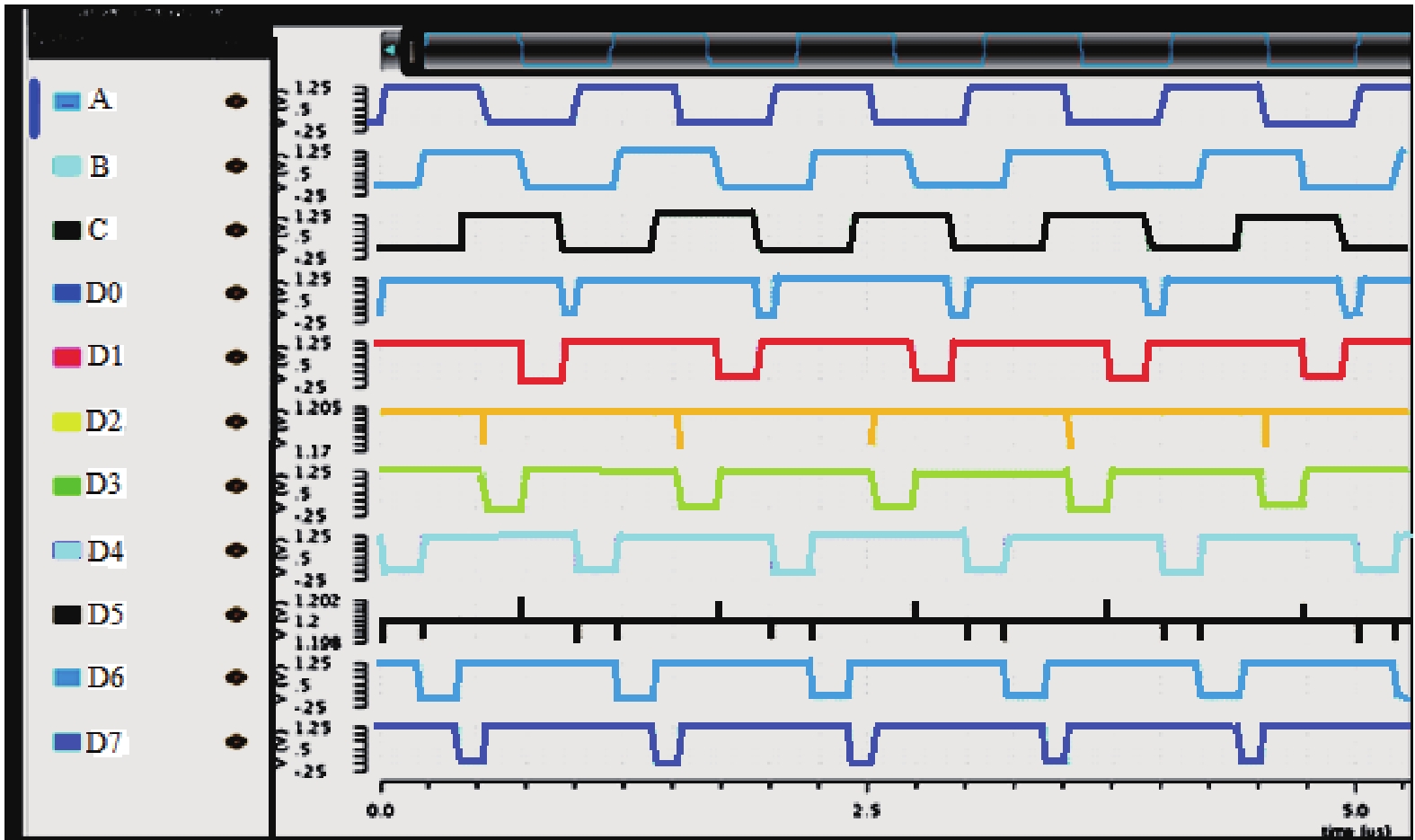Viewport: 1415px width, 840px height.
Task: Click the D0 blue trace icon
Action: tap(66, 294)
